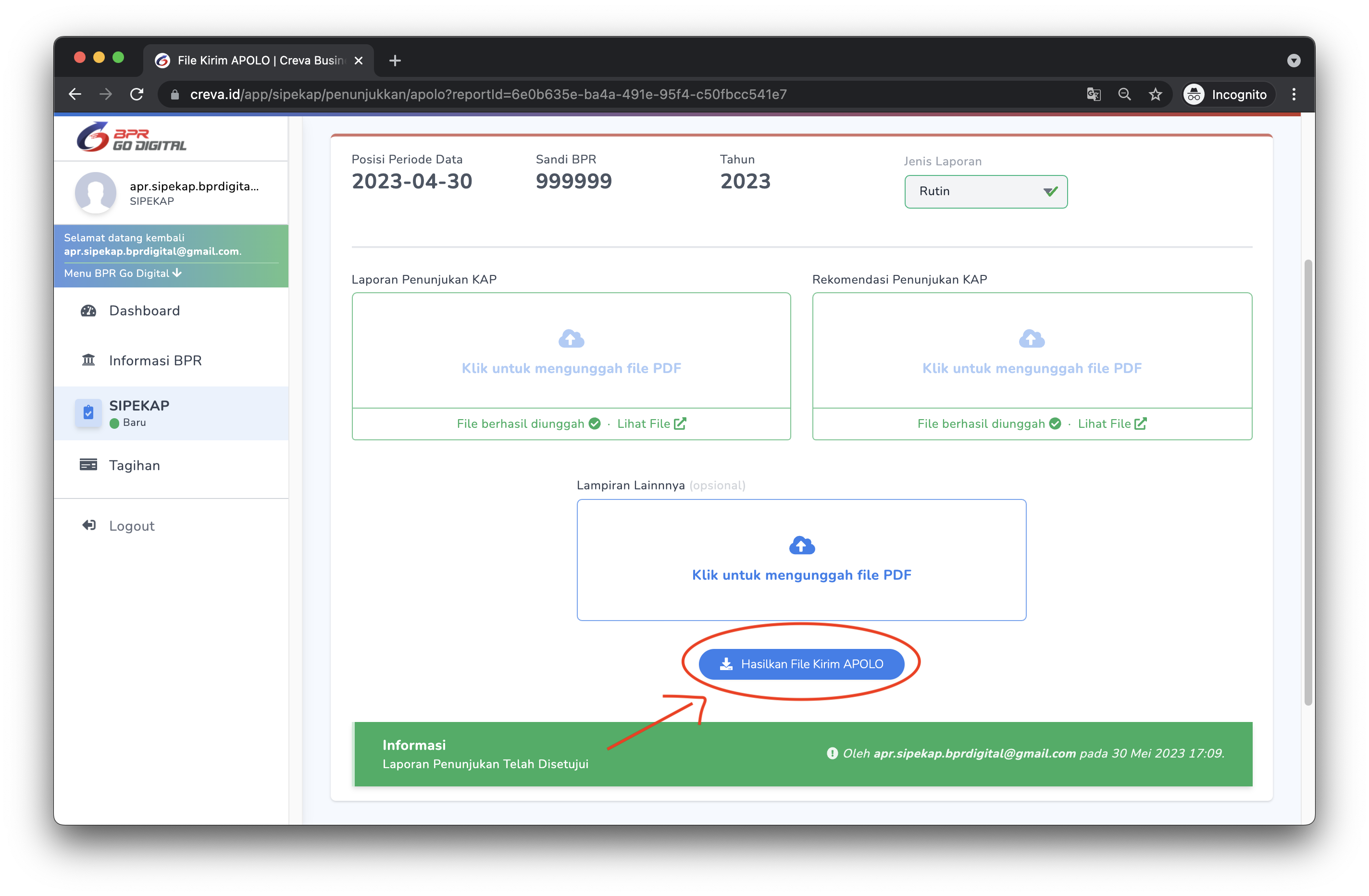Click the Informasi BPR bank icon

pos(88,360)
